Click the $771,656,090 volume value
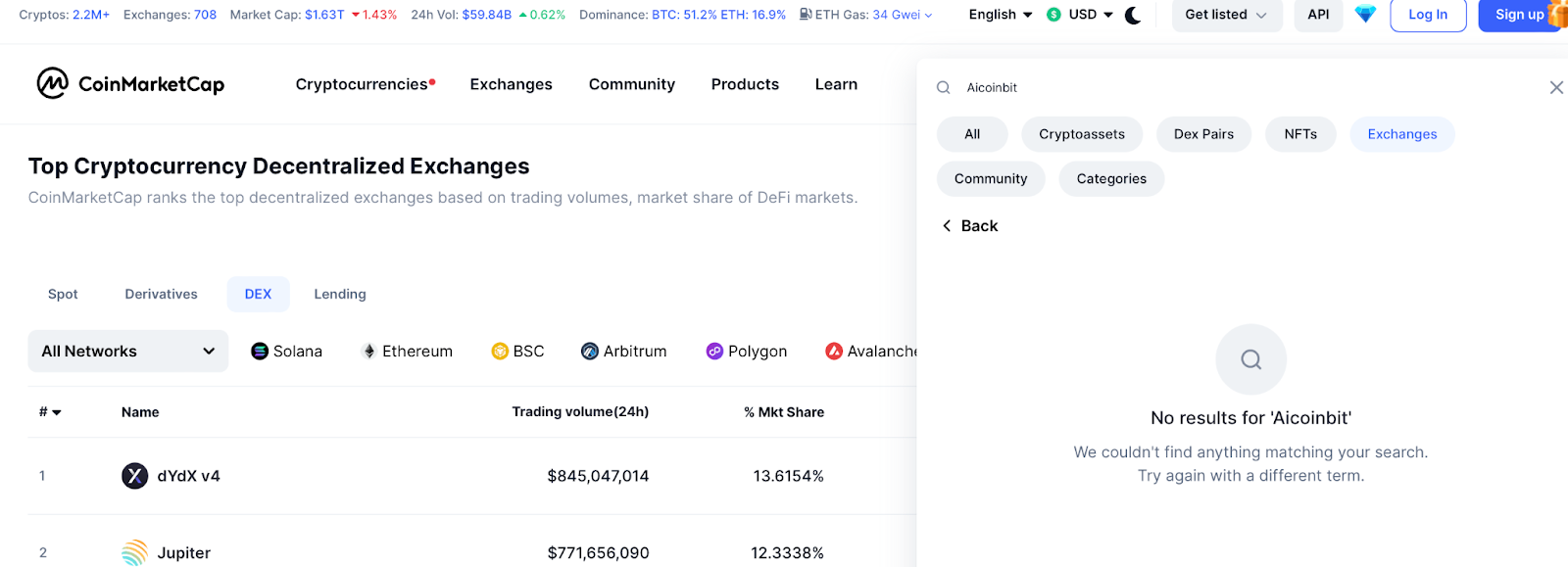The width and height of the screenshot is (1568, 567). point(598,553)
